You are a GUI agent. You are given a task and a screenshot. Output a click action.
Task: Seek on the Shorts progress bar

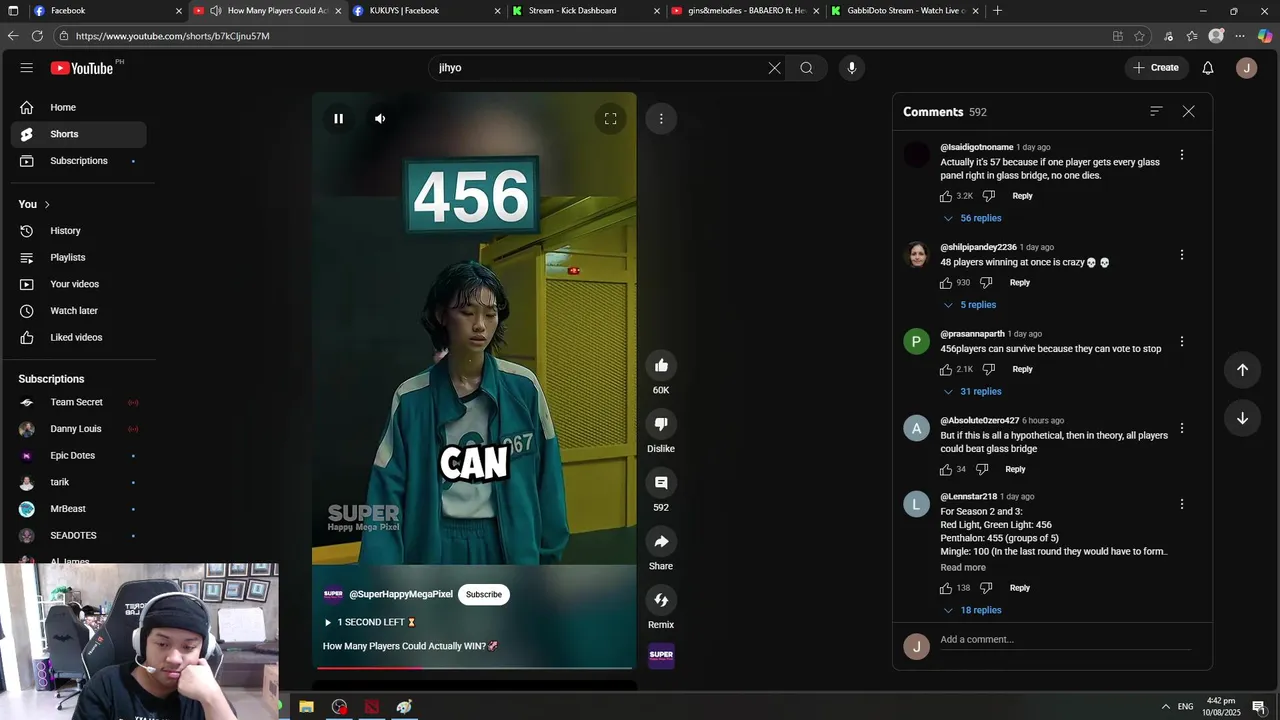475,667
